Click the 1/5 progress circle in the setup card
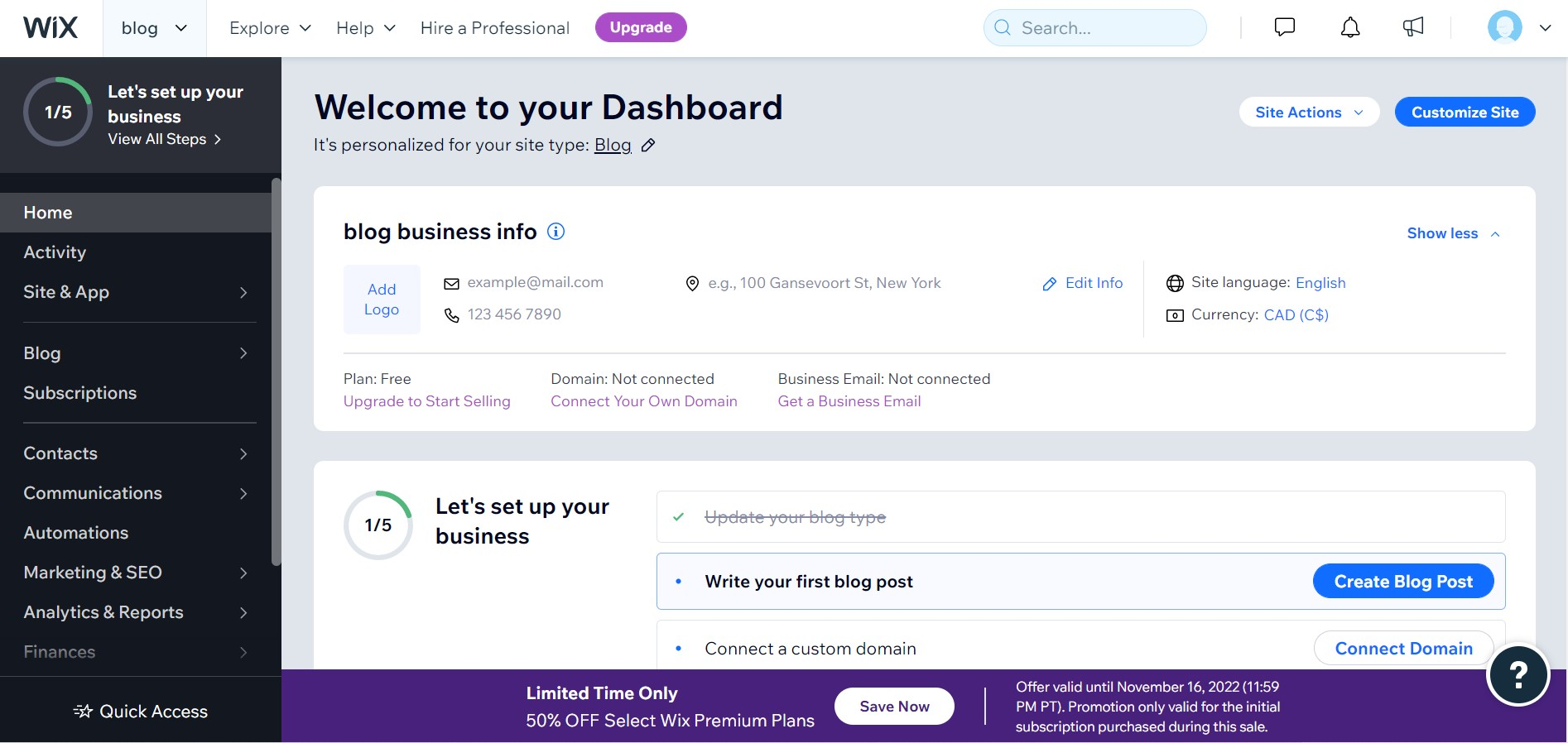The image size is (1568, 743). pyautogui.click(x=378, y=525)
